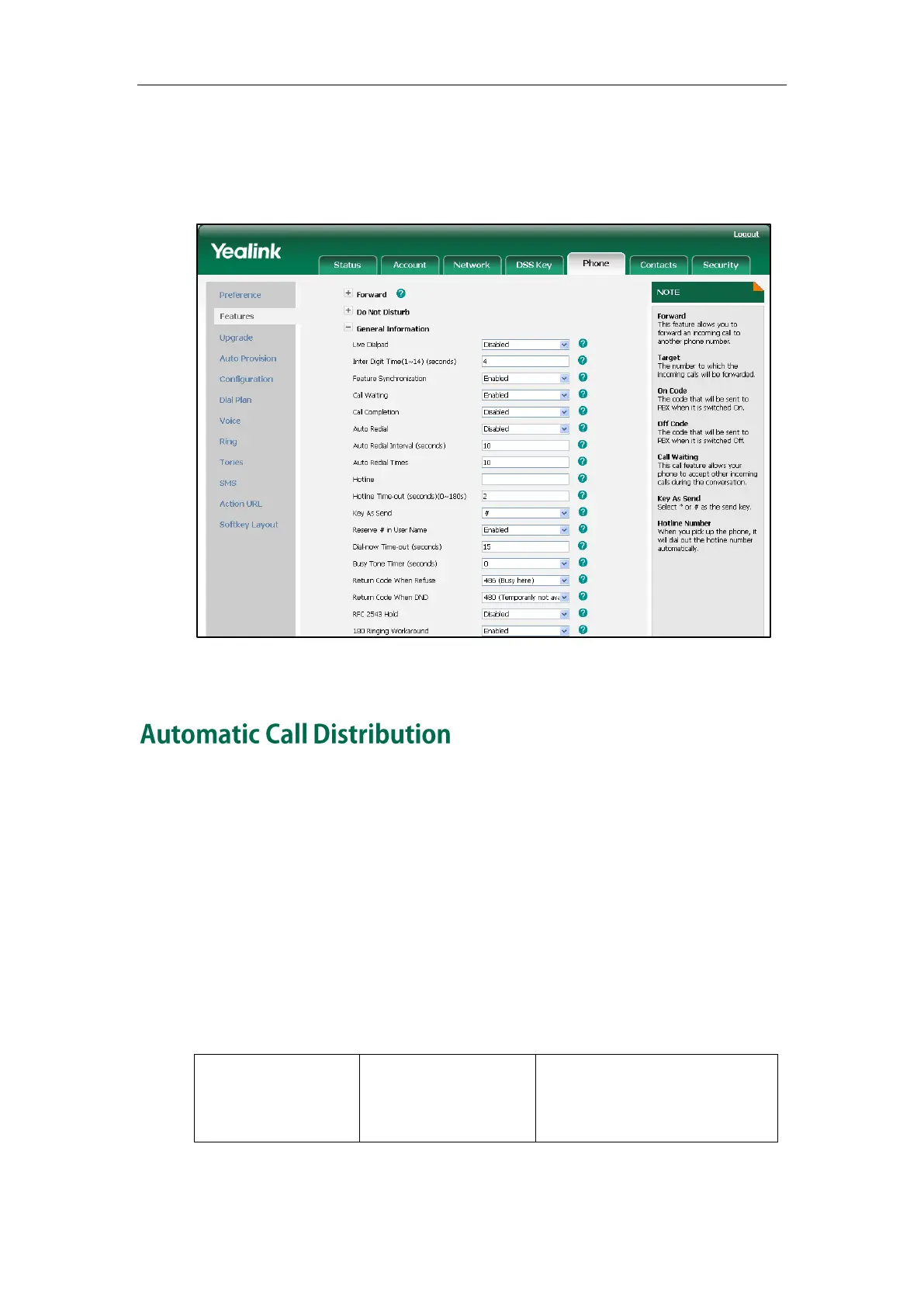924x1307 pixels.
Task: Click help for Reserve # in User Name
Action: click(x=583, y=529)
